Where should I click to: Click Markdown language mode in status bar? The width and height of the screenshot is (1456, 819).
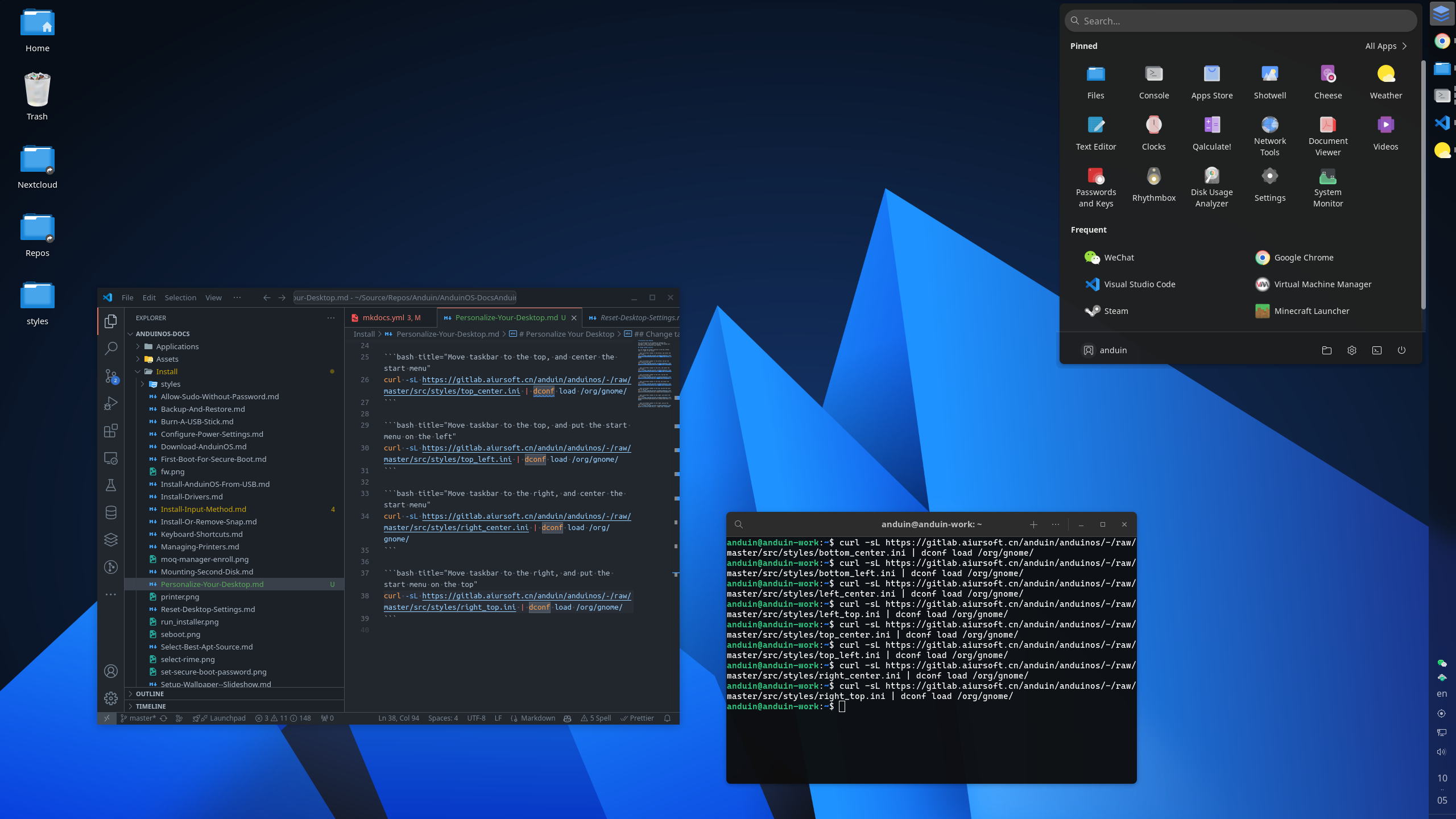pos(537,718)
